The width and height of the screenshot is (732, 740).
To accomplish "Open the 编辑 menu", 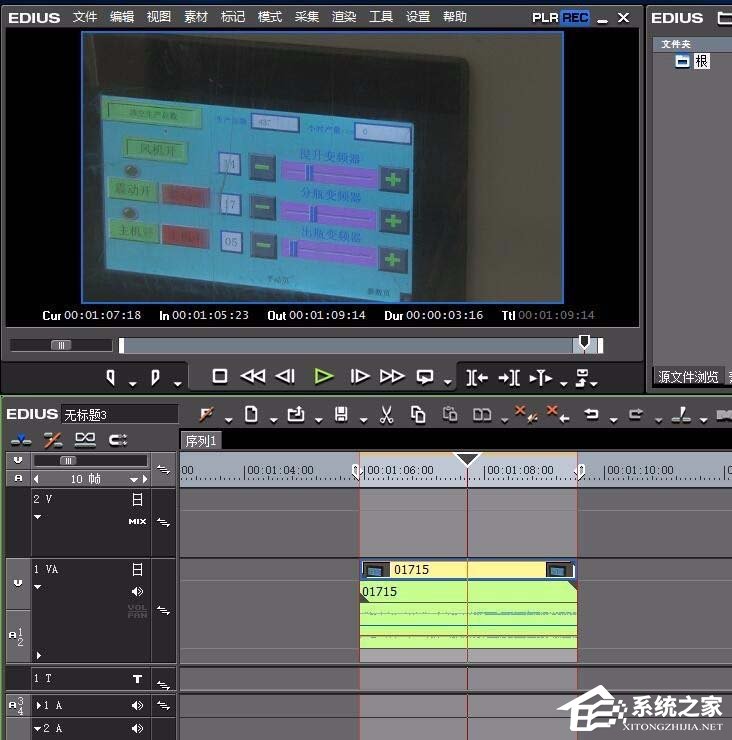I will pos(122,17).
